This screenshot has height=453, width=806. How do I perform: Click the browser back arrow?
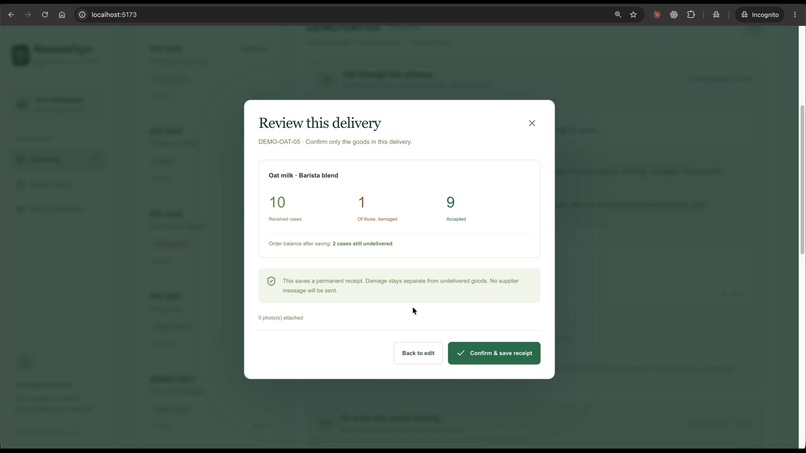click(x=11, y=14)
